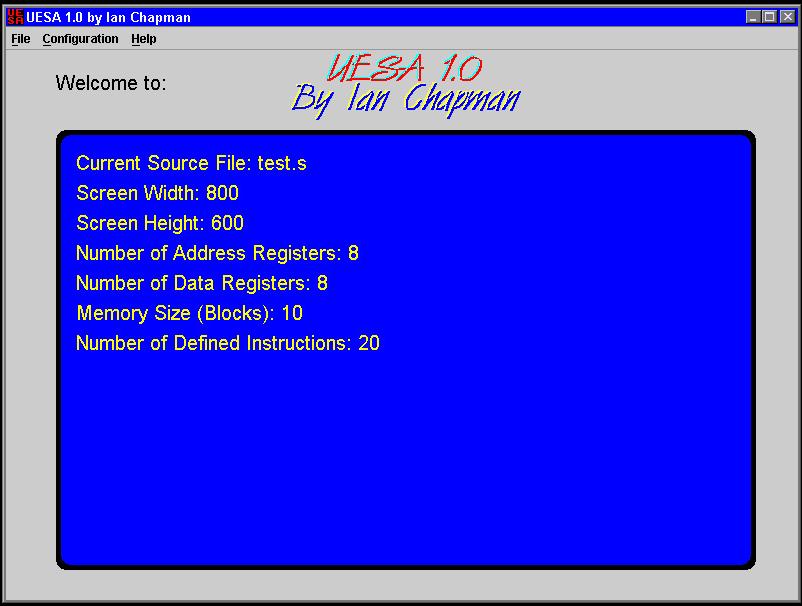Open the File menu
This screenshot has width=802, height=606.
[19, 39]
